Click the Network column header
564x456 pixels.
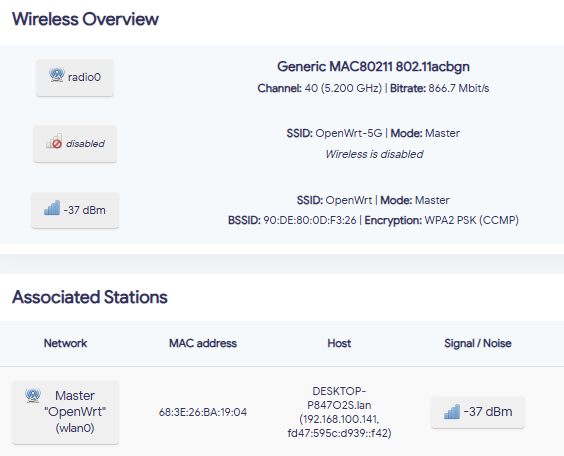pos(65,343)
